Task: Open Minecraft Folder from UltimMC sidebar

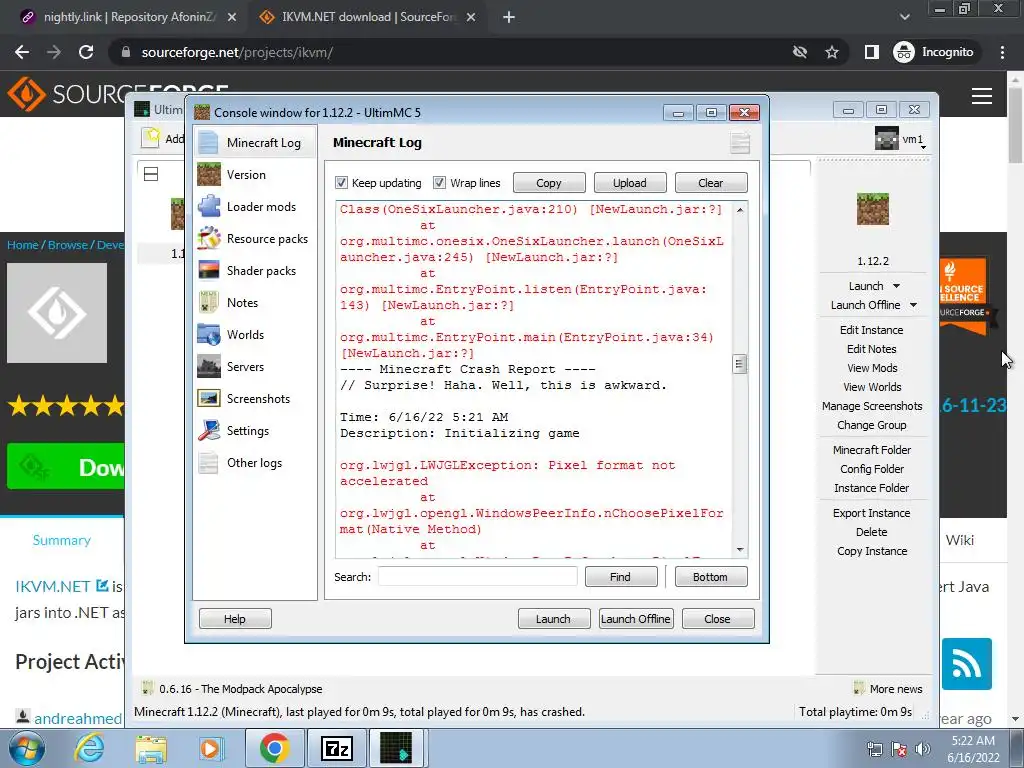Action: [872, 449]
